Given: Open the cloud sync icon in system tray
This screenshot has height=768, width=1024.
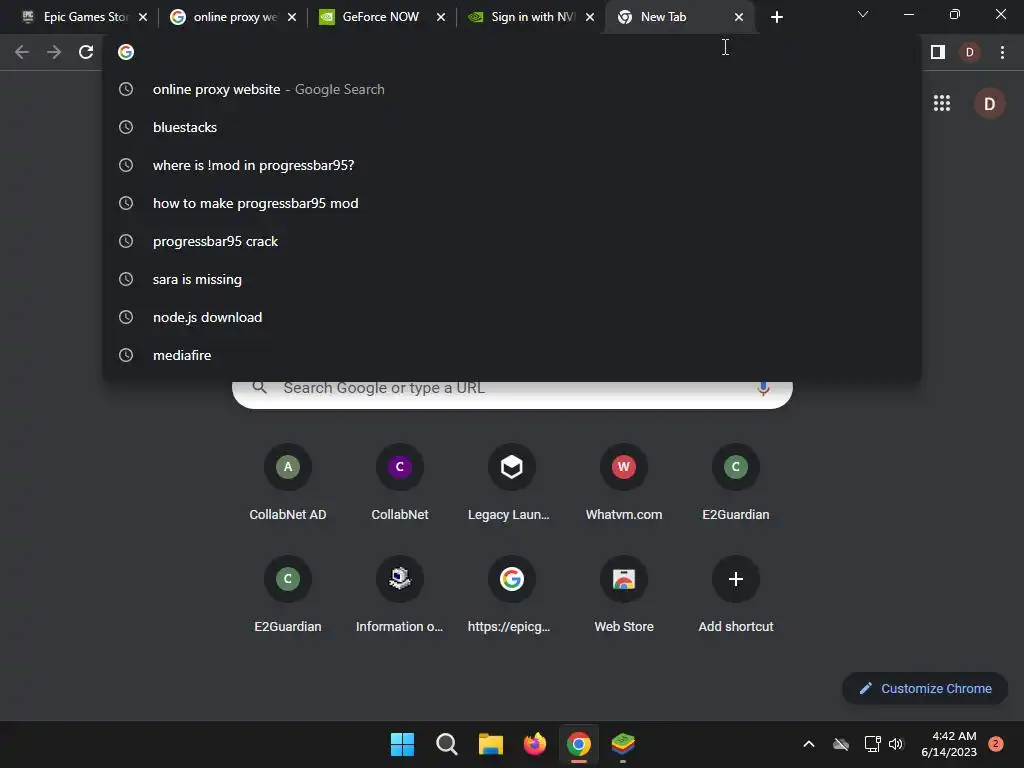Looking at the screenshot, I should click(x=840, y=744).
